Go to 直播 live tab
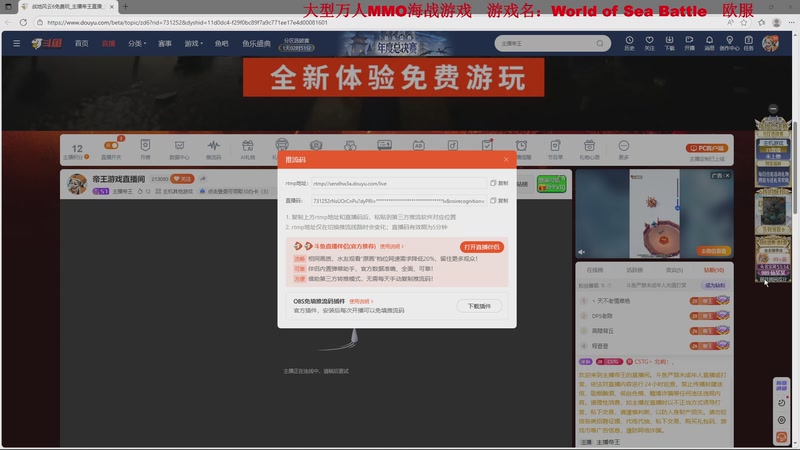The height and width of the screenshot is (450, 800). [108, 43]
